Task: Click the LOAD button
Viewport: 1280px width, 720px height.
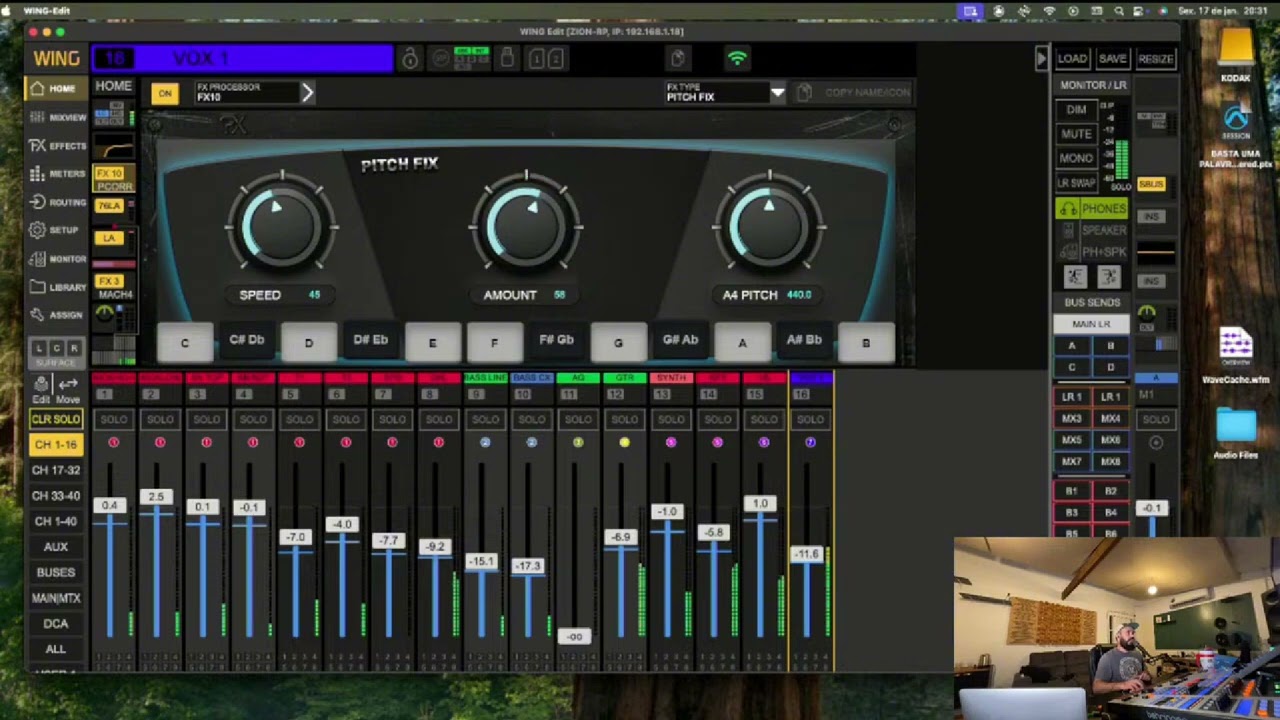Action: pos(1072,59)
